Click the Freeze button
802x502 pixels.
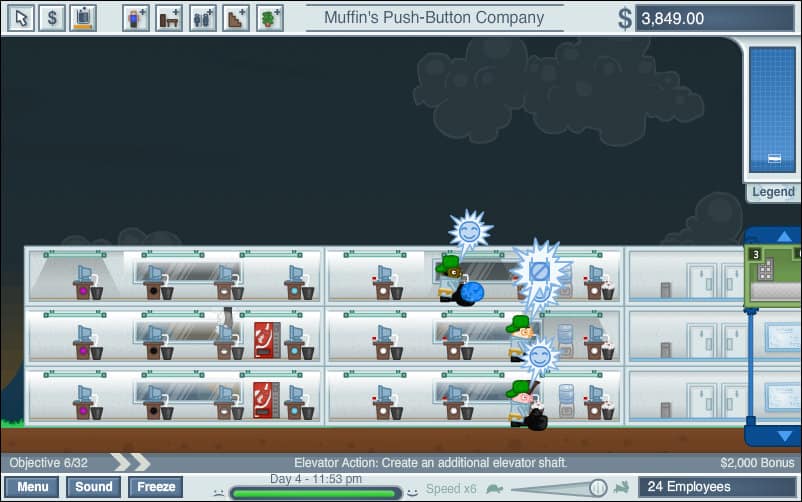click(x=156, y=487)
